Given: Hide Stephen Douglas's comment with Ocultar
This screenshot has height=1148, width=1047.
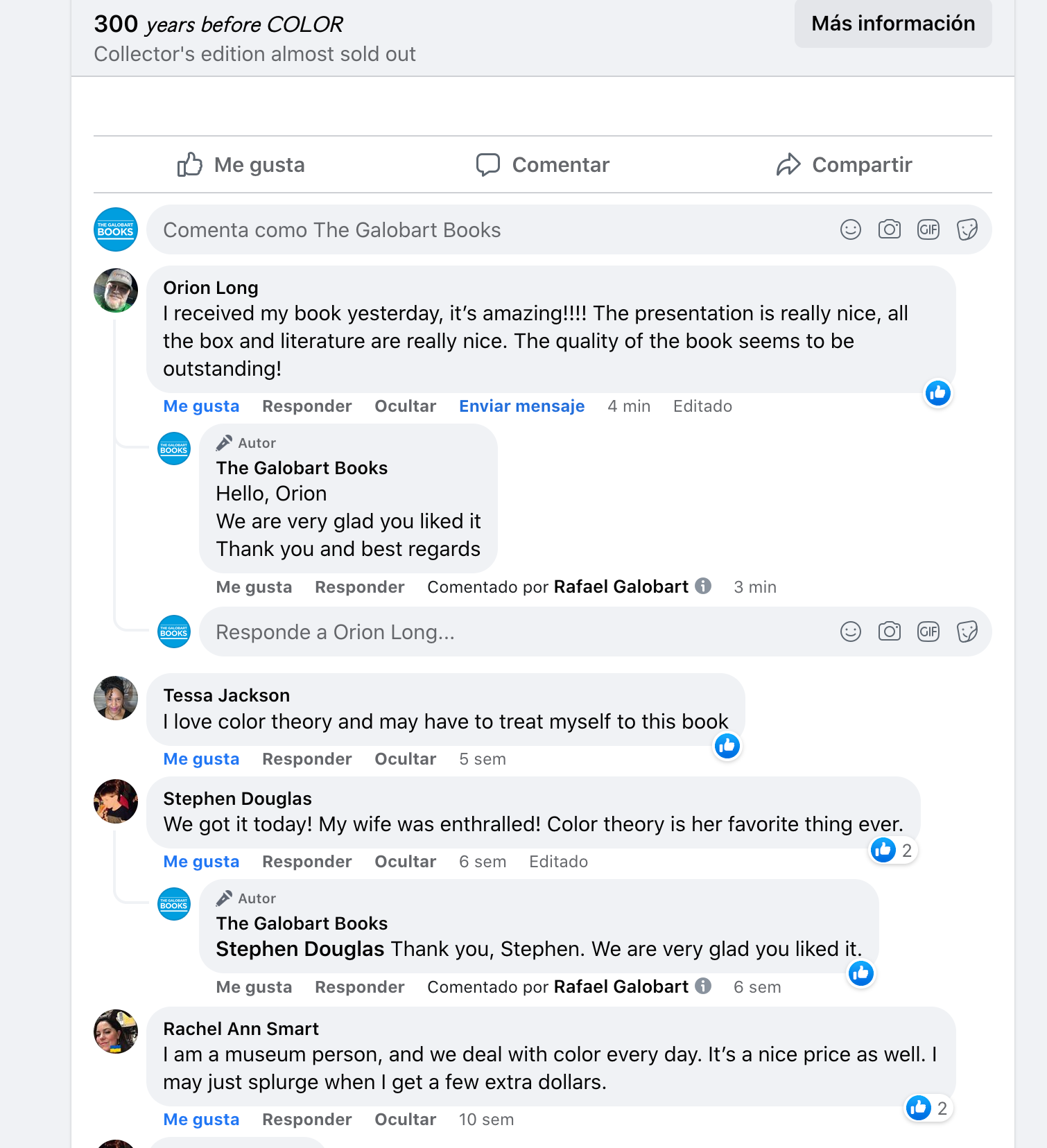Looking at the screenshot, I should coord(405,862).
